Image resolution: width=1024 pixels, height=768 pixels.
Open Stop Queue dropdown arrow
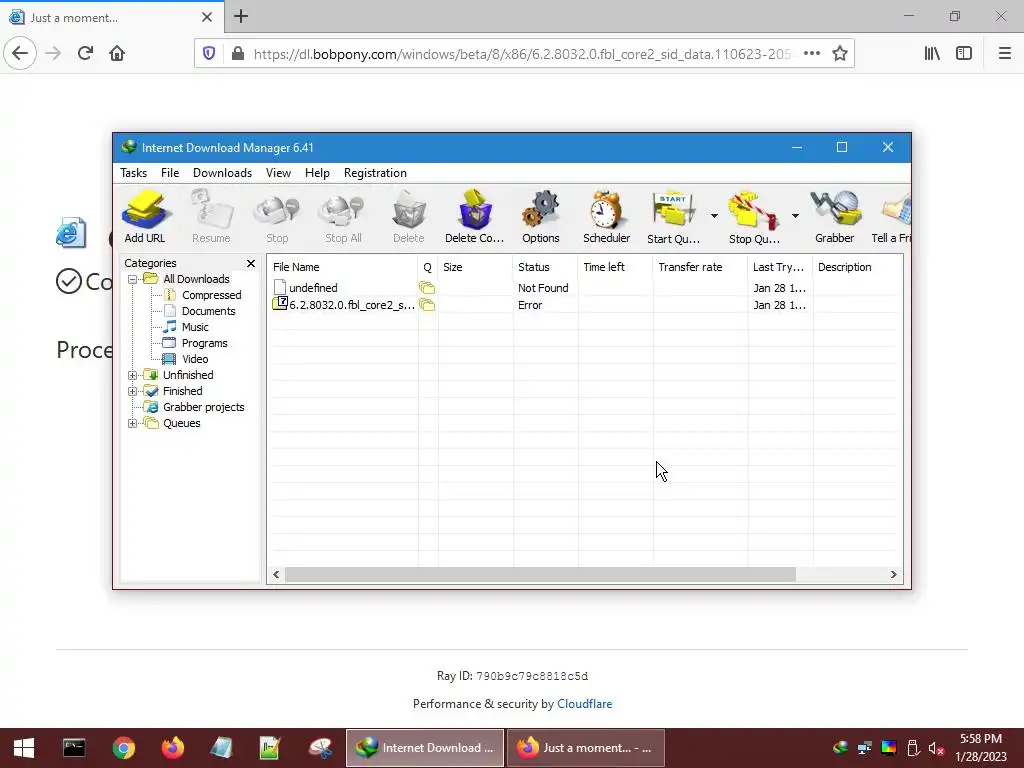click(795, 216)
